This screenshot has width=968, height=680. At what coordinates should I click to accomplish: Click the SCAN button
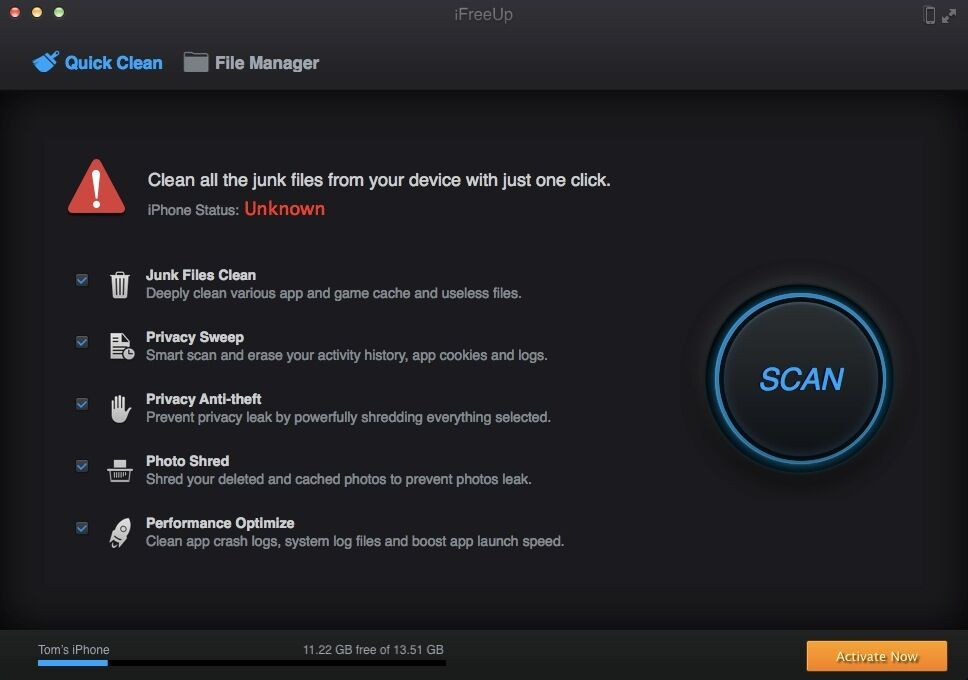click(x=800, y=379)
